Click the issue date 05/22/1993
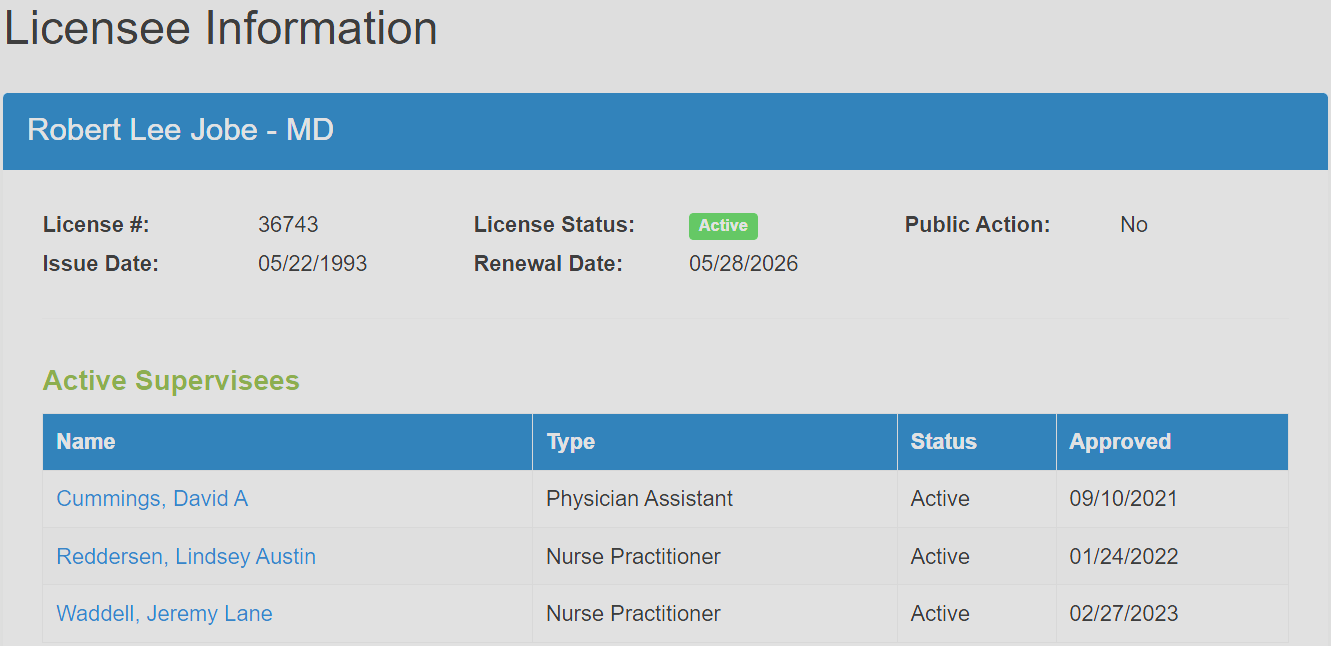 pyautogui.click(x=312, y=264)
